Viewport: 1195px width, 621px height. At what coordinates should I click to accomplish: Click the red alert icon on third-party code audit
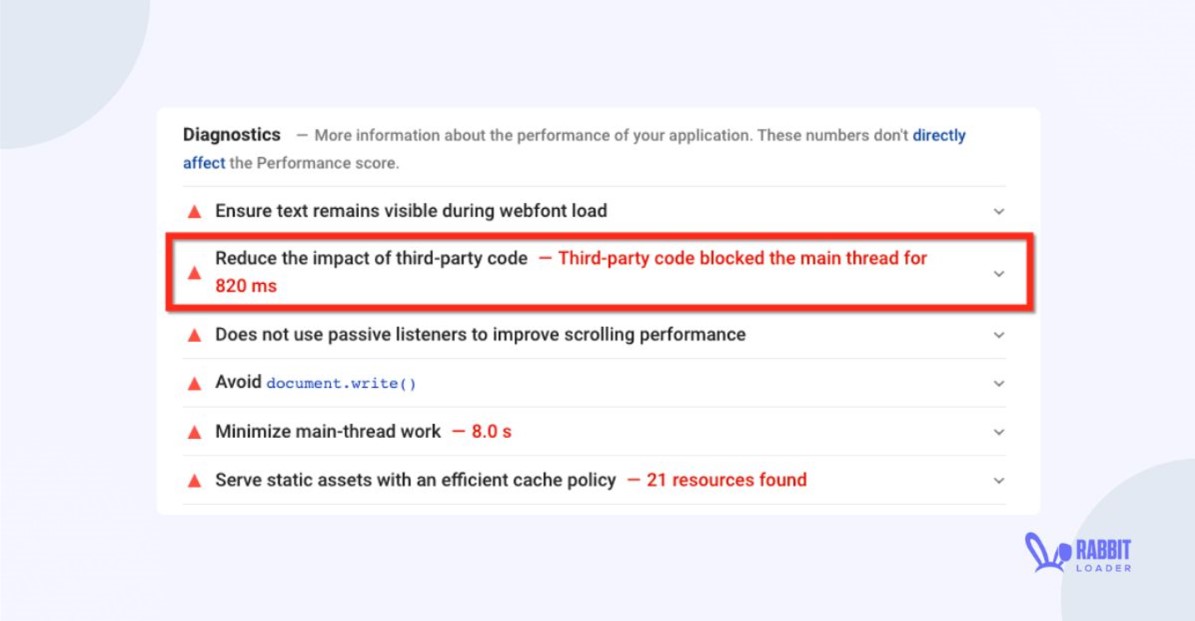pos(194,273)
